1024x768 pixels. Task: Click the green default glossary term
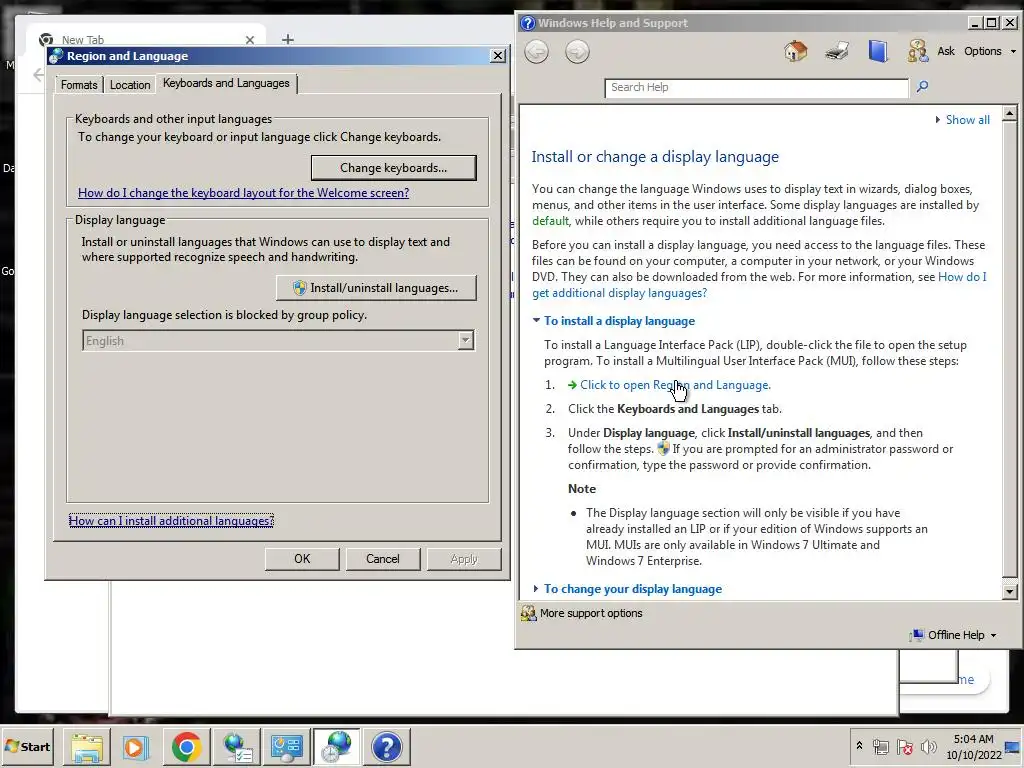tap(550, 221)
